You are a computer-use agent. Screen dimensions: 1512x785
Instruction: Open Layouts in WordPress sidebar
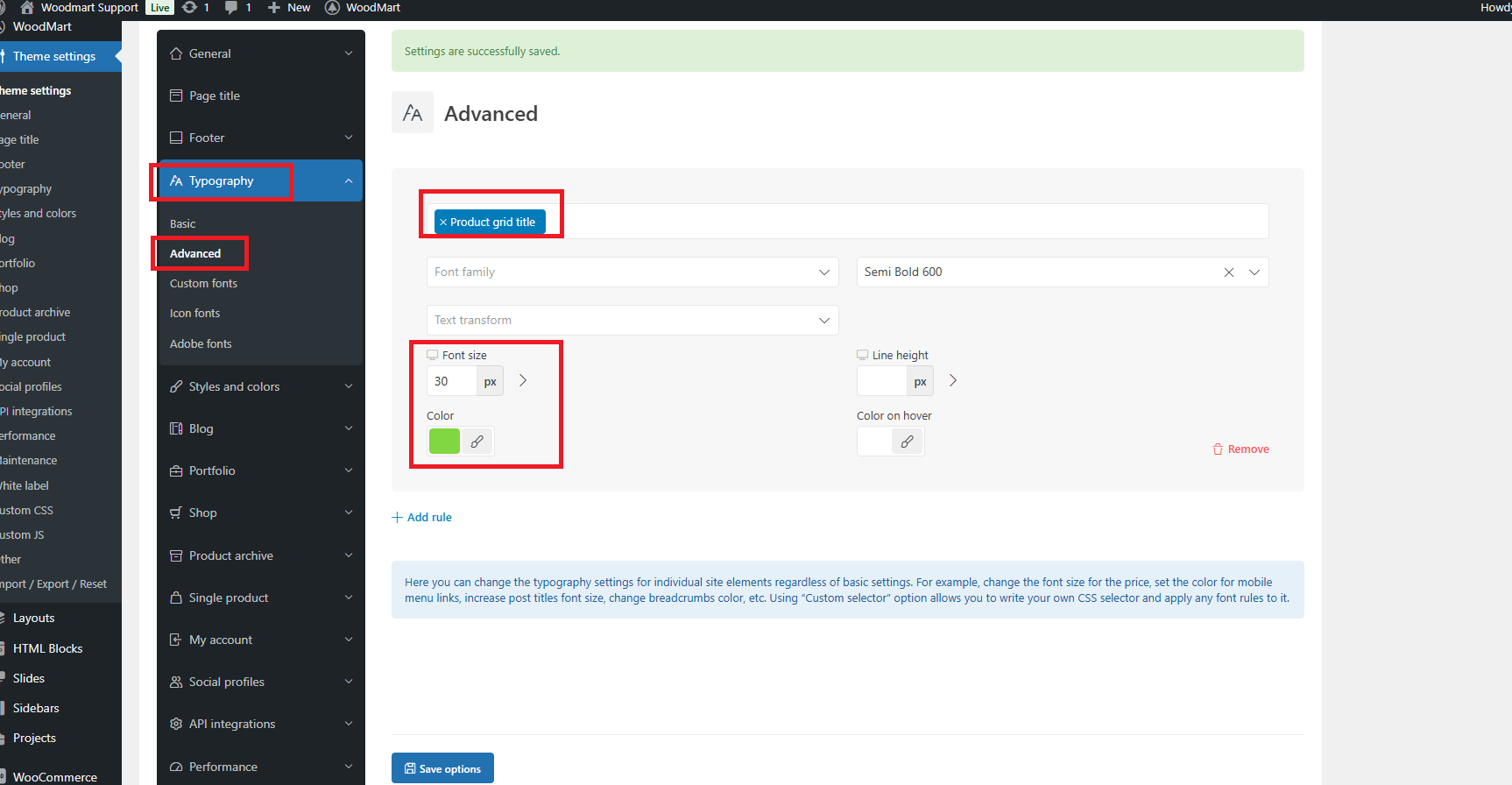[34, 618]
